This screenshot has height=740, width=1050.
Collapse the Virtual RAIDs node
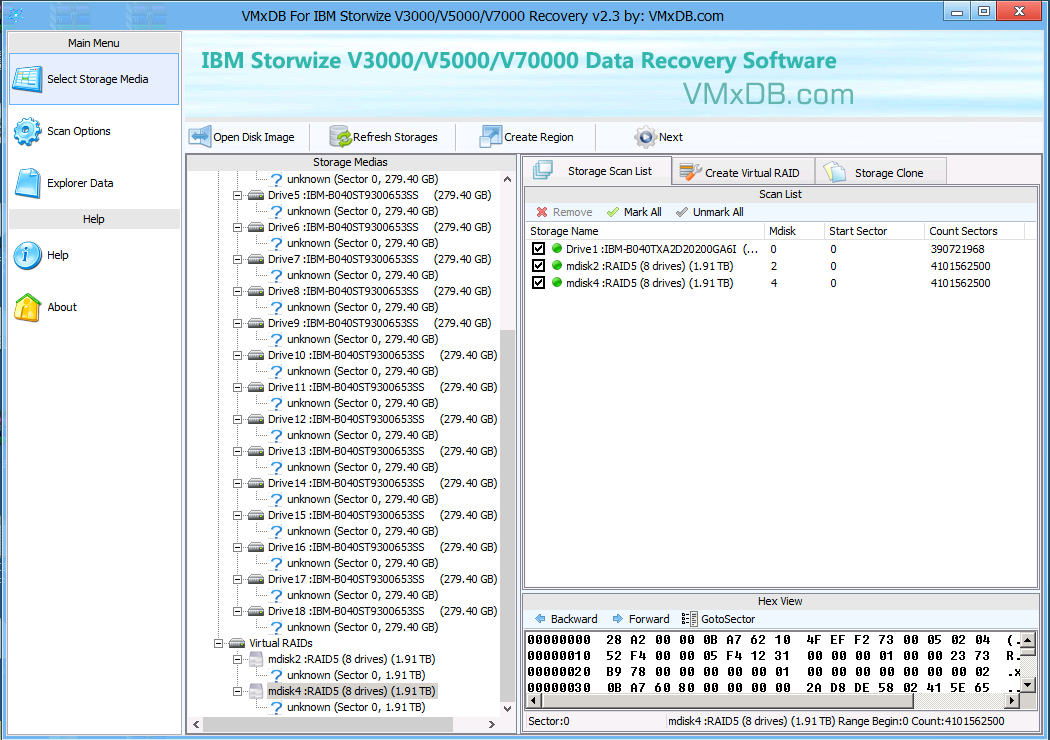(x=218, y=643)
